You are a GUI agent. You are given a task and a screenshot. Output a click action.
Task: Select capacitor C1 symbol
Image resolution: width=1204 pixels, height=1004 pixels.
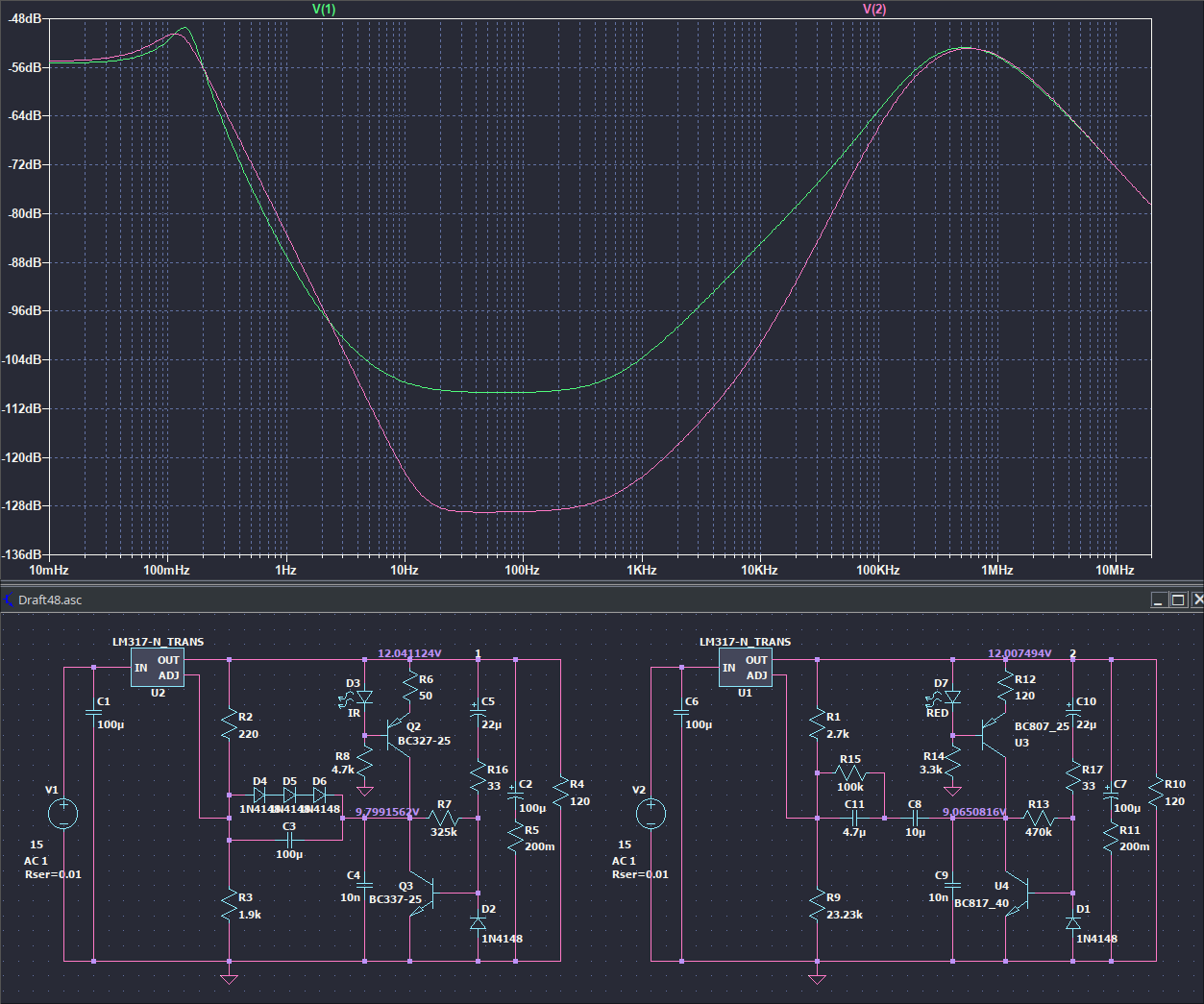tap(94, 712)
